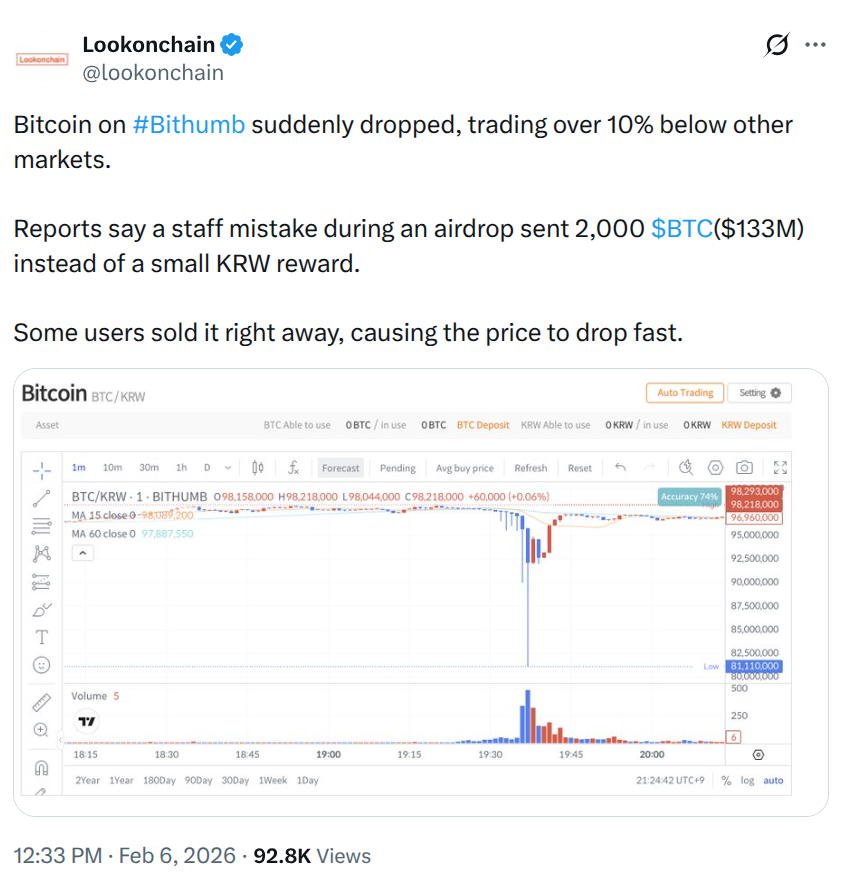Switch to the 10m interval
Screen dimensions: 848x886
coord(112,468)
